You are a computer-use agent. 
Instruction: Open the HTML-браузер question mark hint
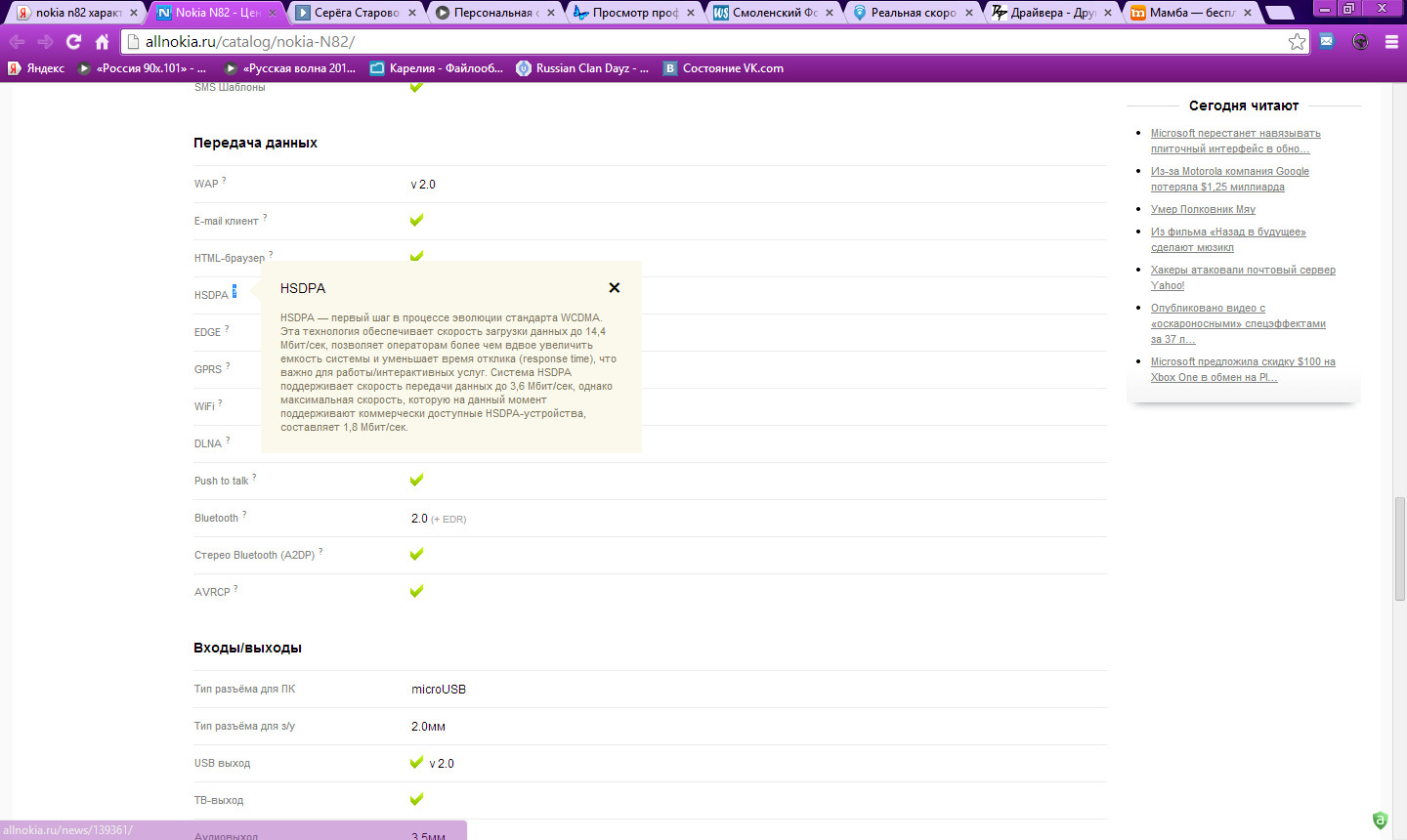pos(271,254)
